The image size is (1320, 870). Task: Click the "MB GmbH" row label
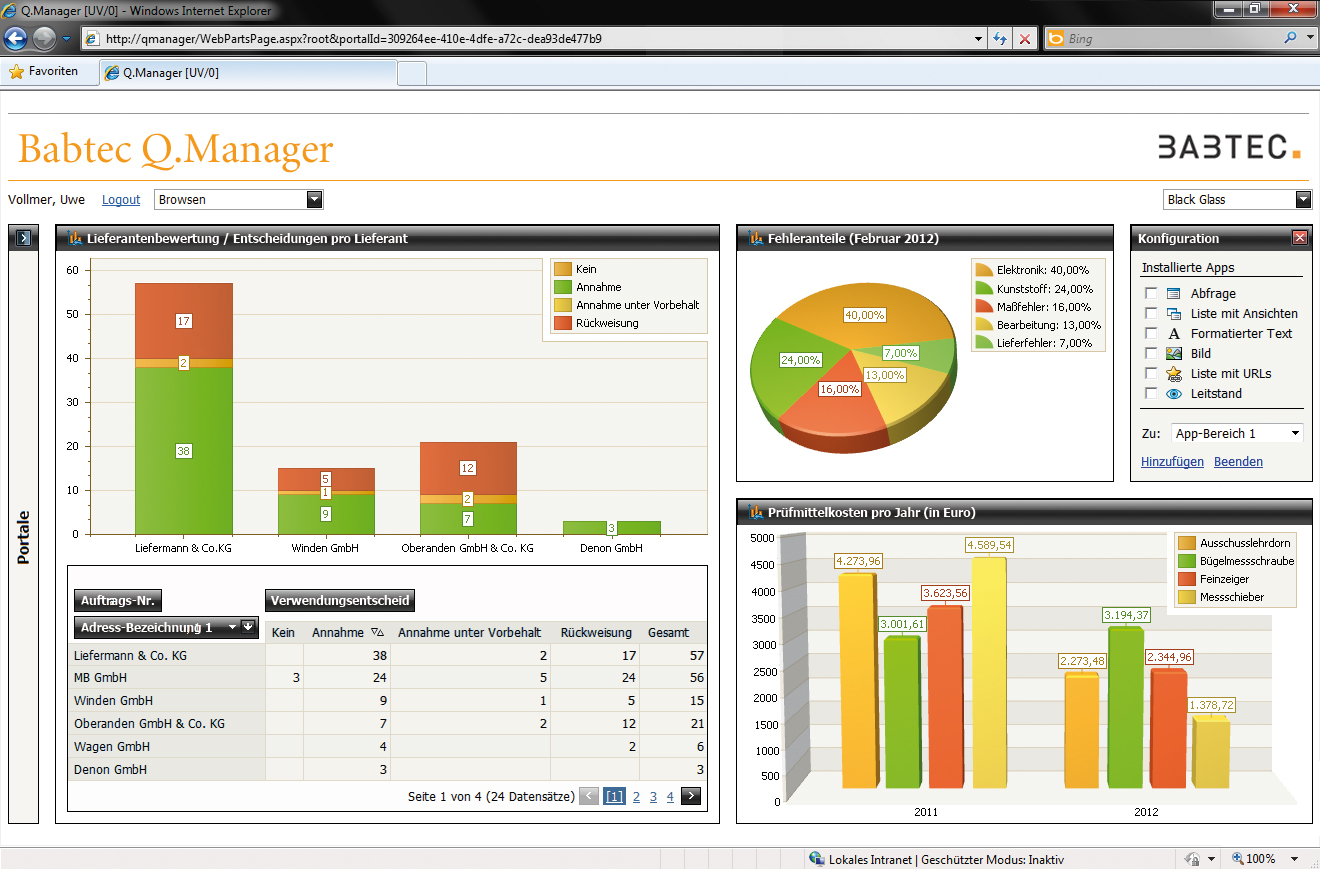pos(100,678)
